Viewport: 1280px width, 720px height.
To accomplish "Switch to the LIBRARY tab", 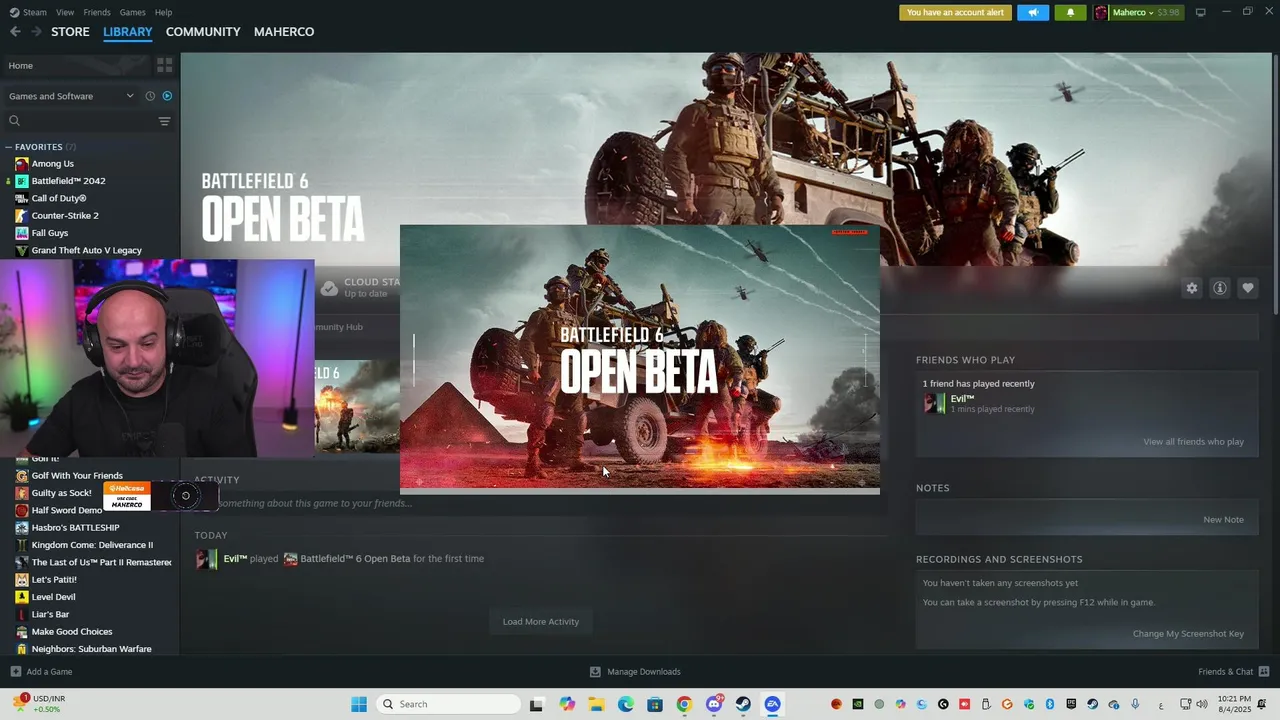I will [x=128, y=32].
